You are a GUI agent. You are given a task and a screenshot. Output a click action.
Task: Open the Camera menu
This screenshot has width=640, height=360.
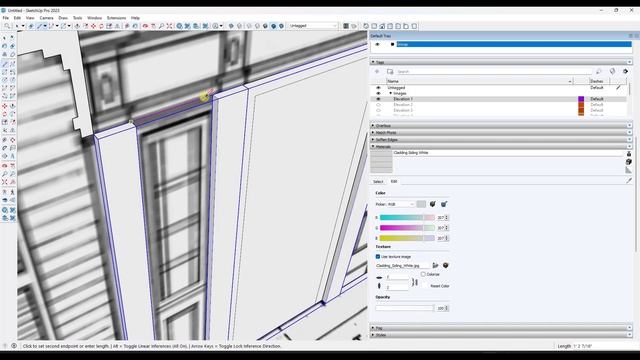click(x=46, y=18)
